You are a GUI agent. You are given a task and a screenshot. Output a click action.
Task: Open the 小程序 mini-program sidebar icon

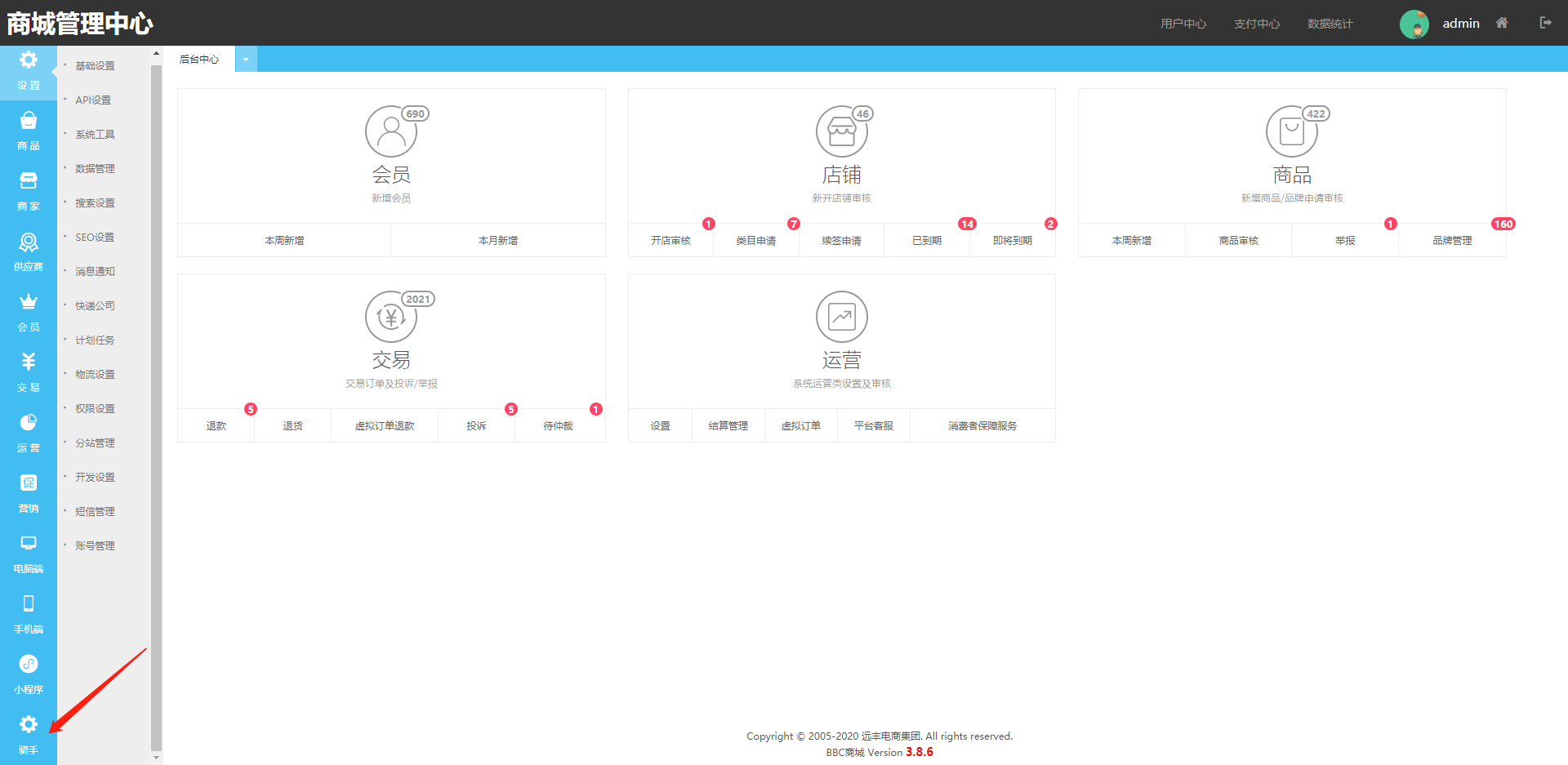click(x=29, y=664)
